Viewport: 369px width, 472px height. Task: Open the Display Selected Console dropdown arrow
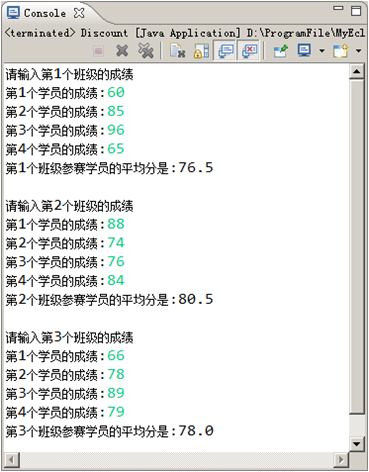point(322,51)
